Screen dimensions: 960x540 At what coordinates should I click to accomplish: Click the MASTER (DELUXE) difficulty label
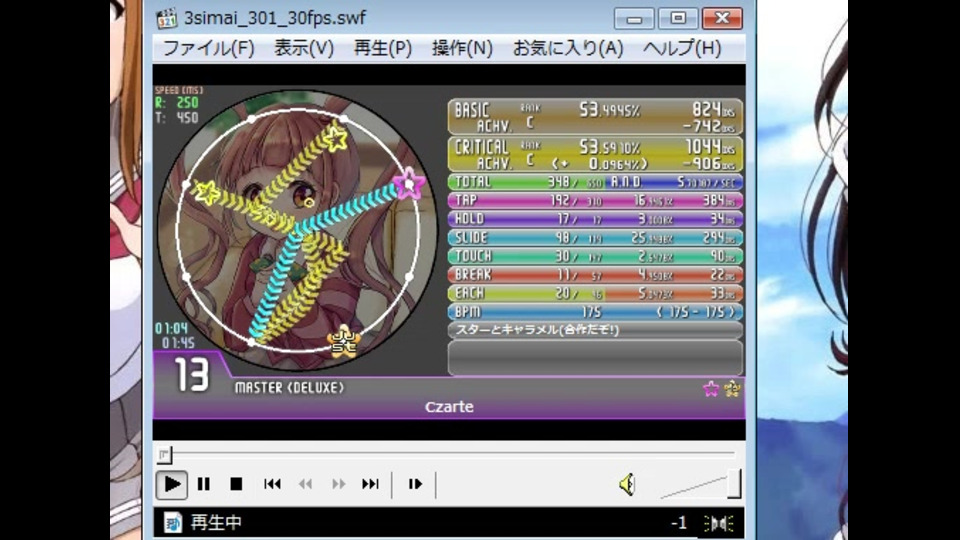[x=289, y=388]
